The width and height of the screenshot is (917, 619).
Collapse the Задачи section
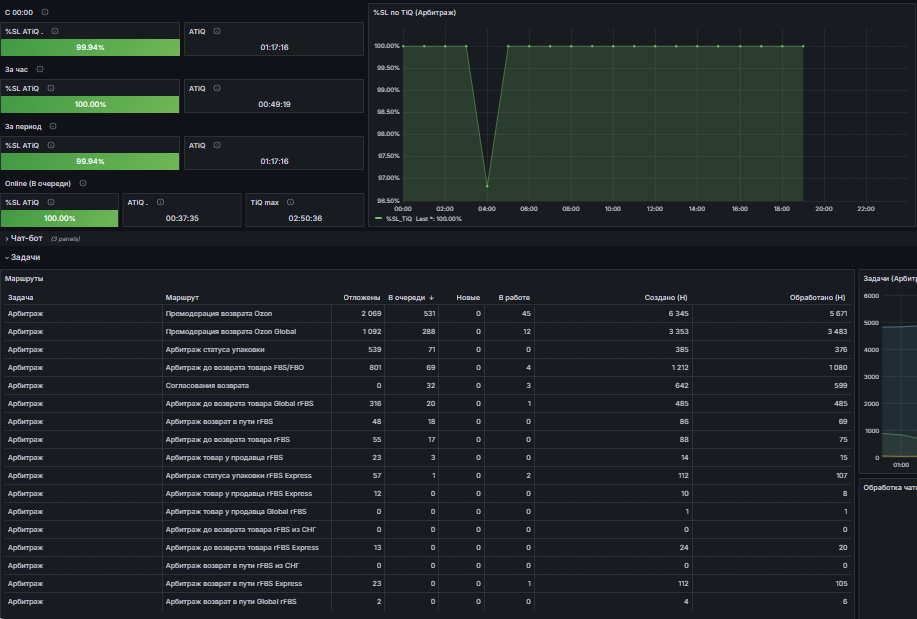click(23, 257)
